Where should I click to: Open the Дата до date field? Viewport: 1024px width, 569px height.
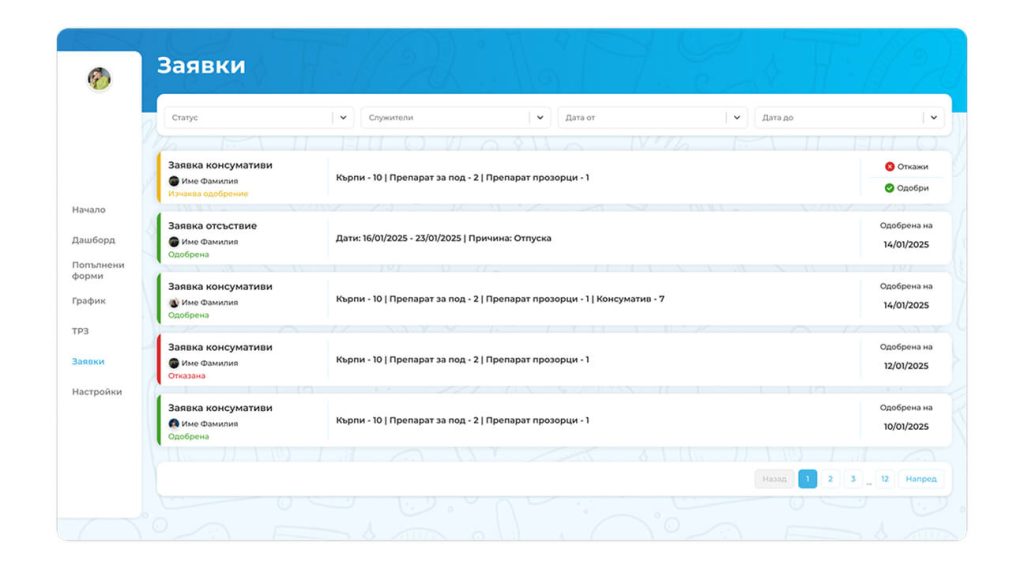(850, 118)
